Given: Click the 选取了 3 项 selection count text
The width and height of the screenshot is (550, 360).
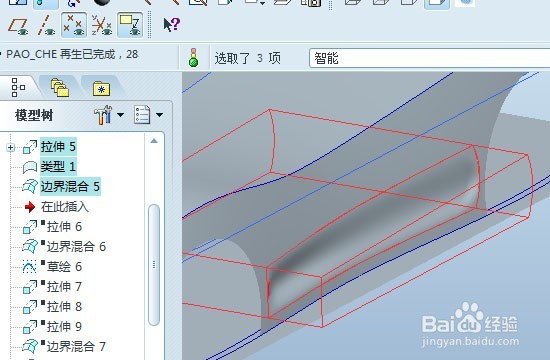Looking at the screenshot, I should click(248, 58).
